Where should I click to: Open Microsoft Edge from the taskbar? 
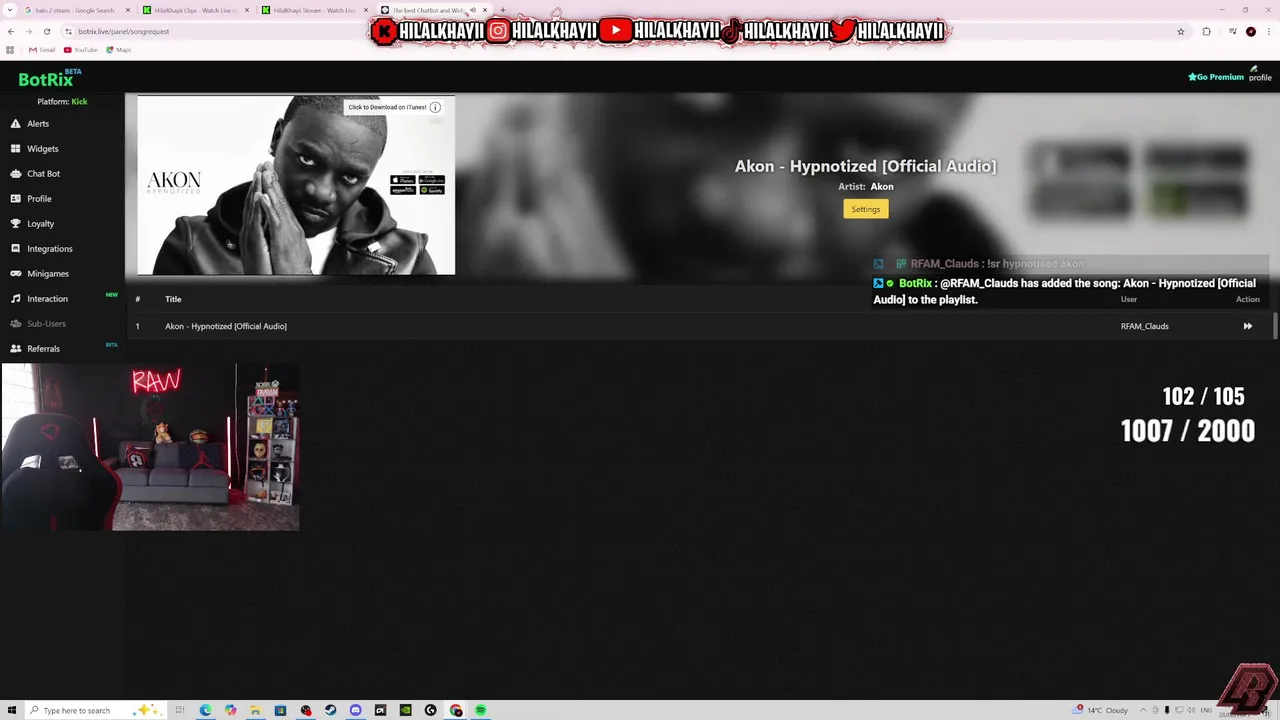pos(205,710)
